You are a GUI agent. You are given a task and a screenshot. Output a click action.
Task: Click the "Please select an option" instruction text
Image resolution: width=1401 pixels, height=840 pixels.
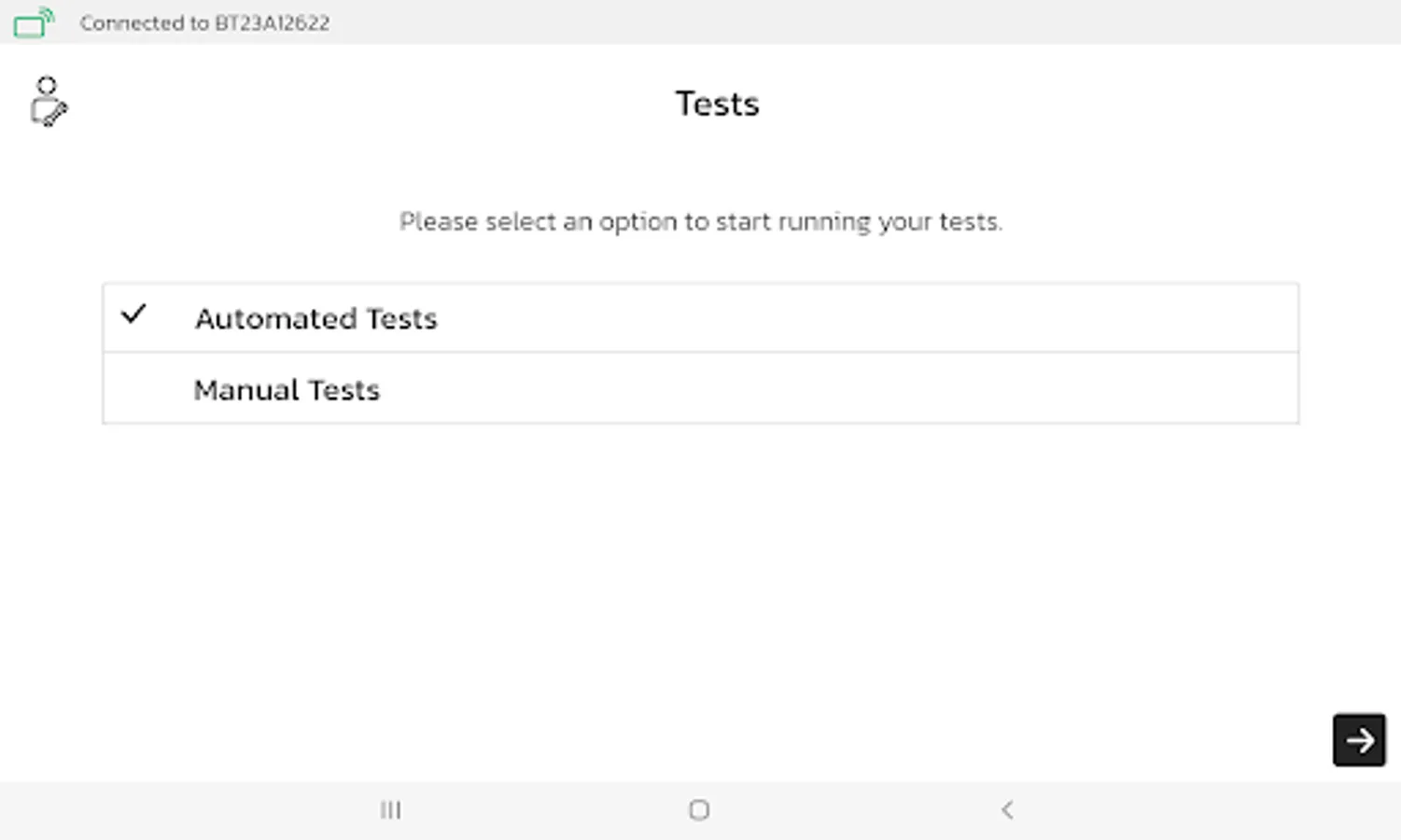pyautogui.click(x=700, y=222)
